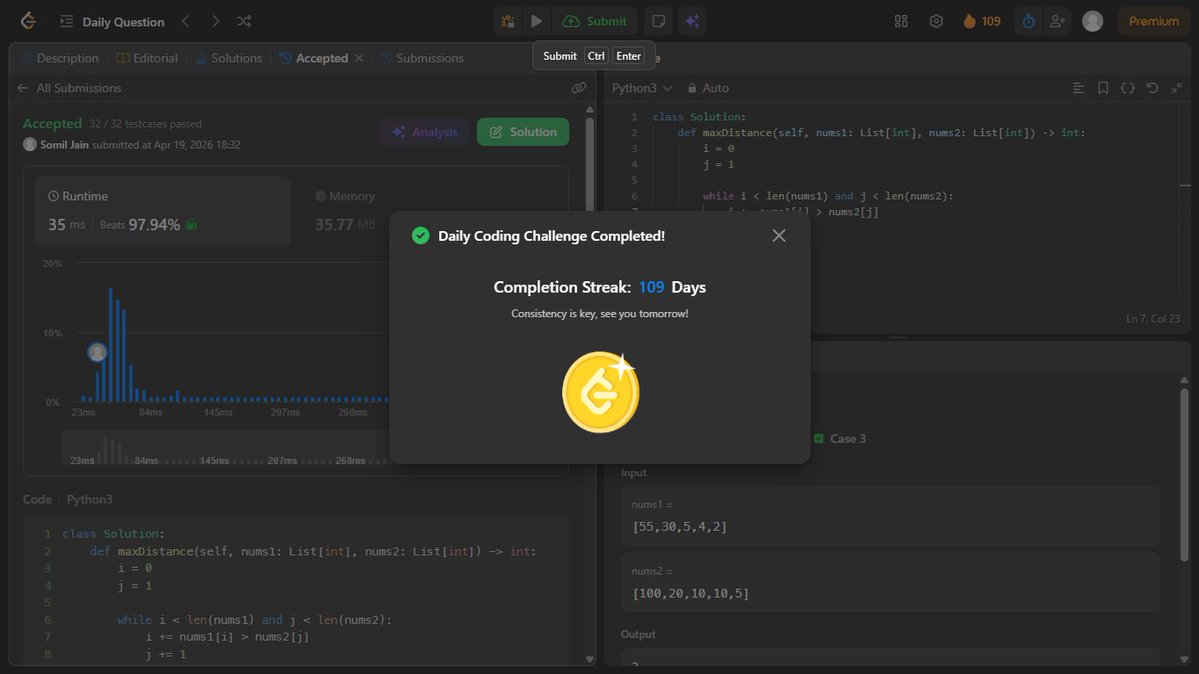The height and width of the screenshot is (674, 1199).
Task: Close the Daily Coding Challenge popup
Action: (x=778, y=236)
